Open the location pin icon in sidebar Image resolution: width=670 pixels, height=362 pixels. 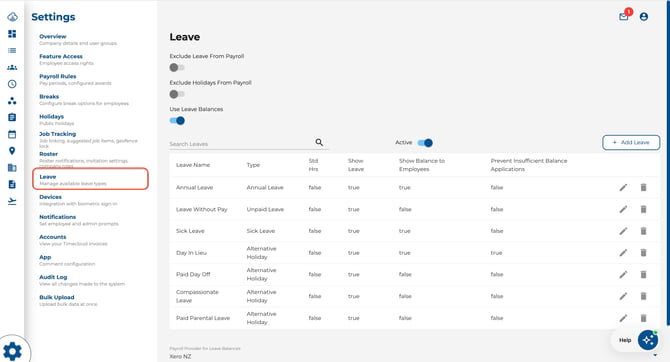pos(12,151)
